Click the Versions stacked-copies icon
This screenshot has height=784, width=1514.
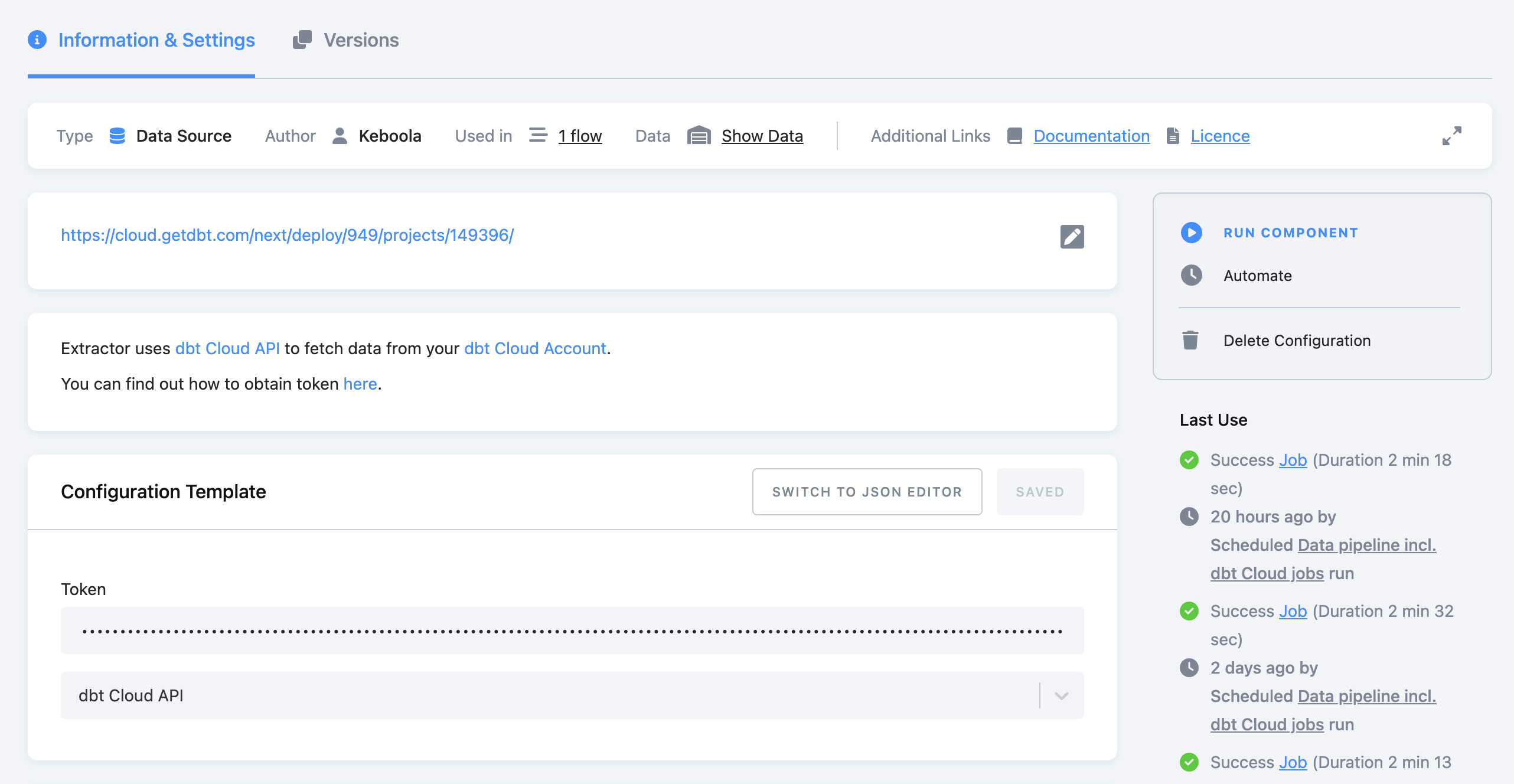tap(302, 40)
